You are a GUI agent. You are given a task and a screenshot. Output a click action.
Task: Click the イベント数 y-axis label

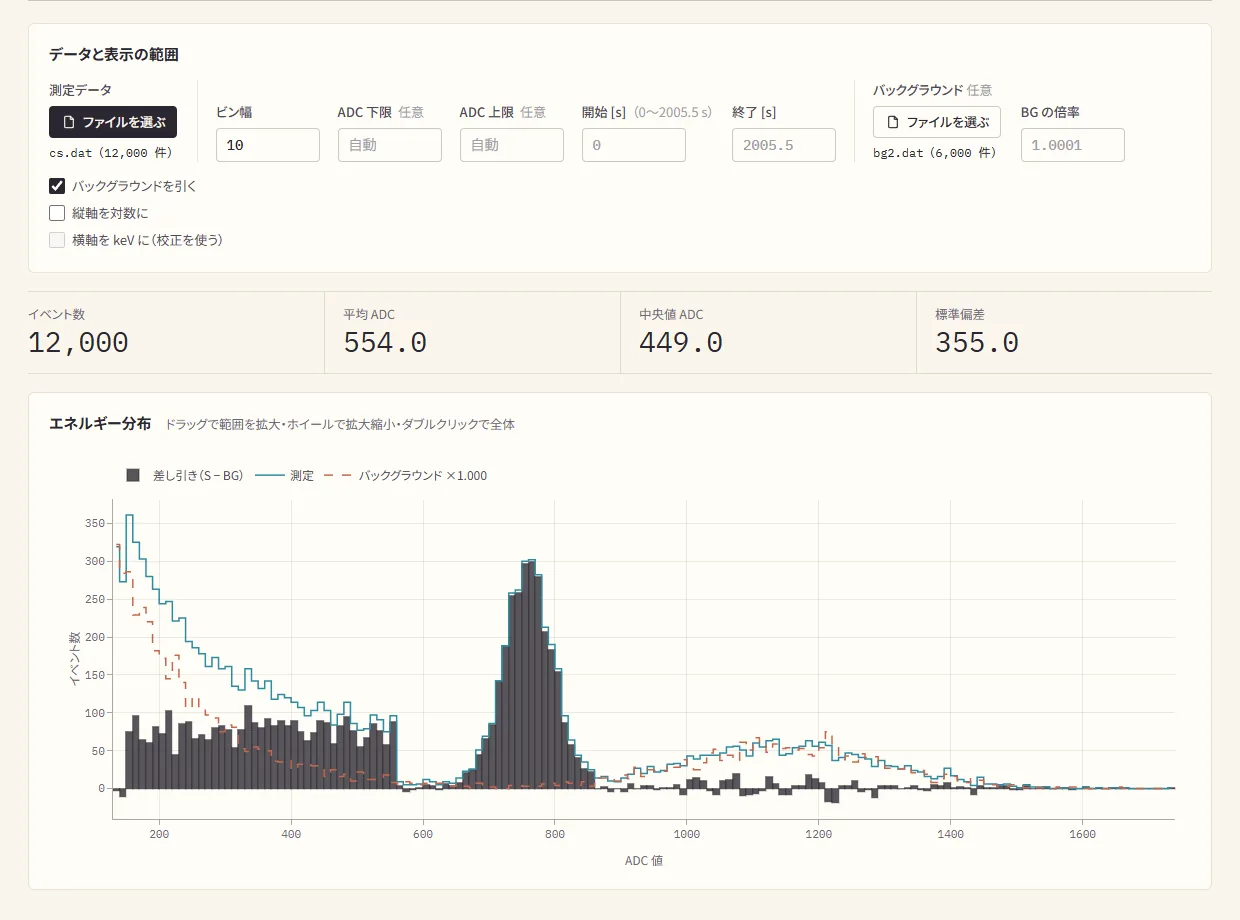tap(75, 658)
